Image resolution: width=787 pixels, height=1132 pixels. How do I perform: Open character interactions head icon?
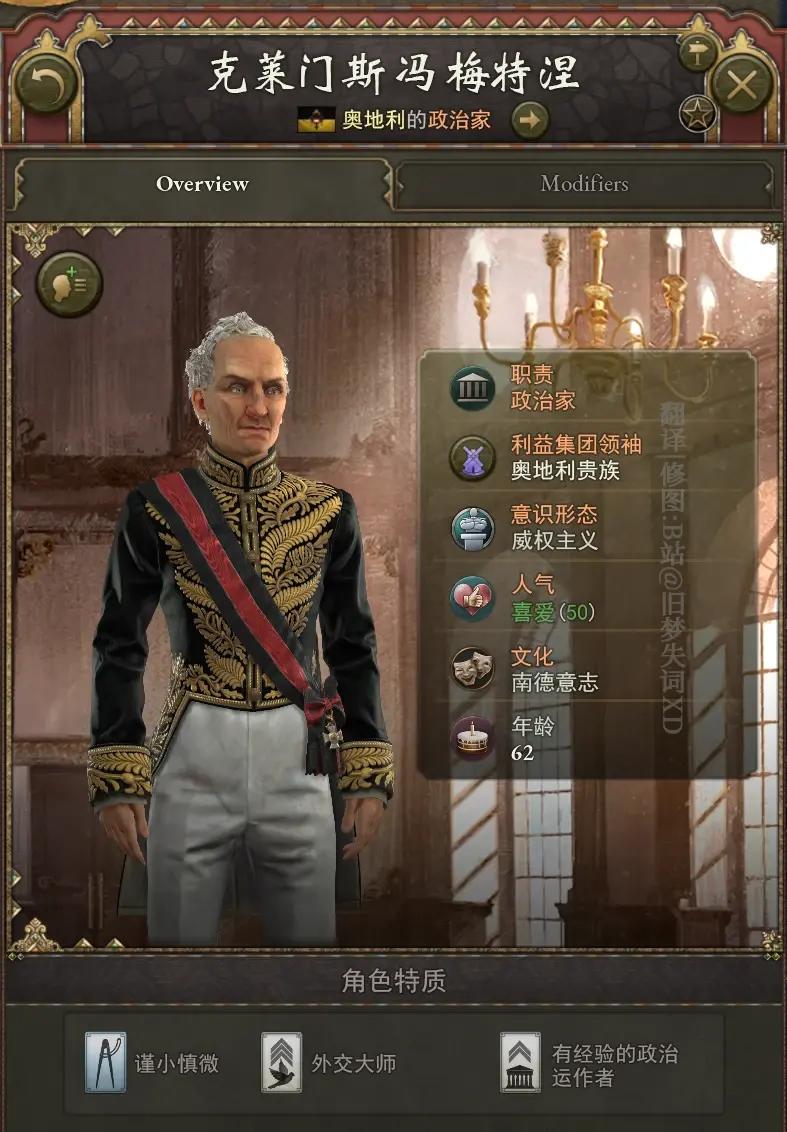[x=69, y=284]
